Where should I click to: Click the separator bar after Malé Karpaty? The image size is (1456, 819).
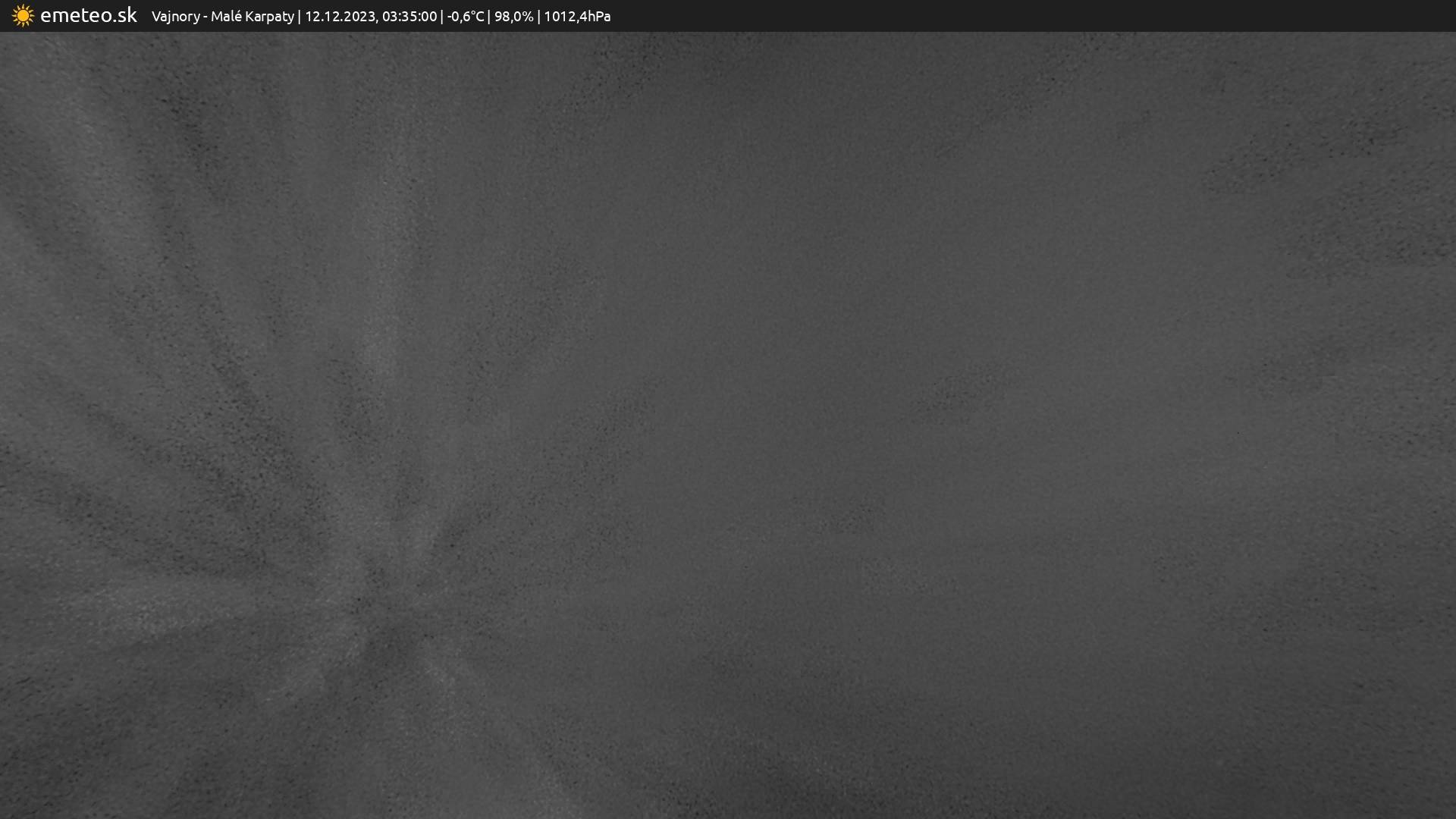[300, 16]
